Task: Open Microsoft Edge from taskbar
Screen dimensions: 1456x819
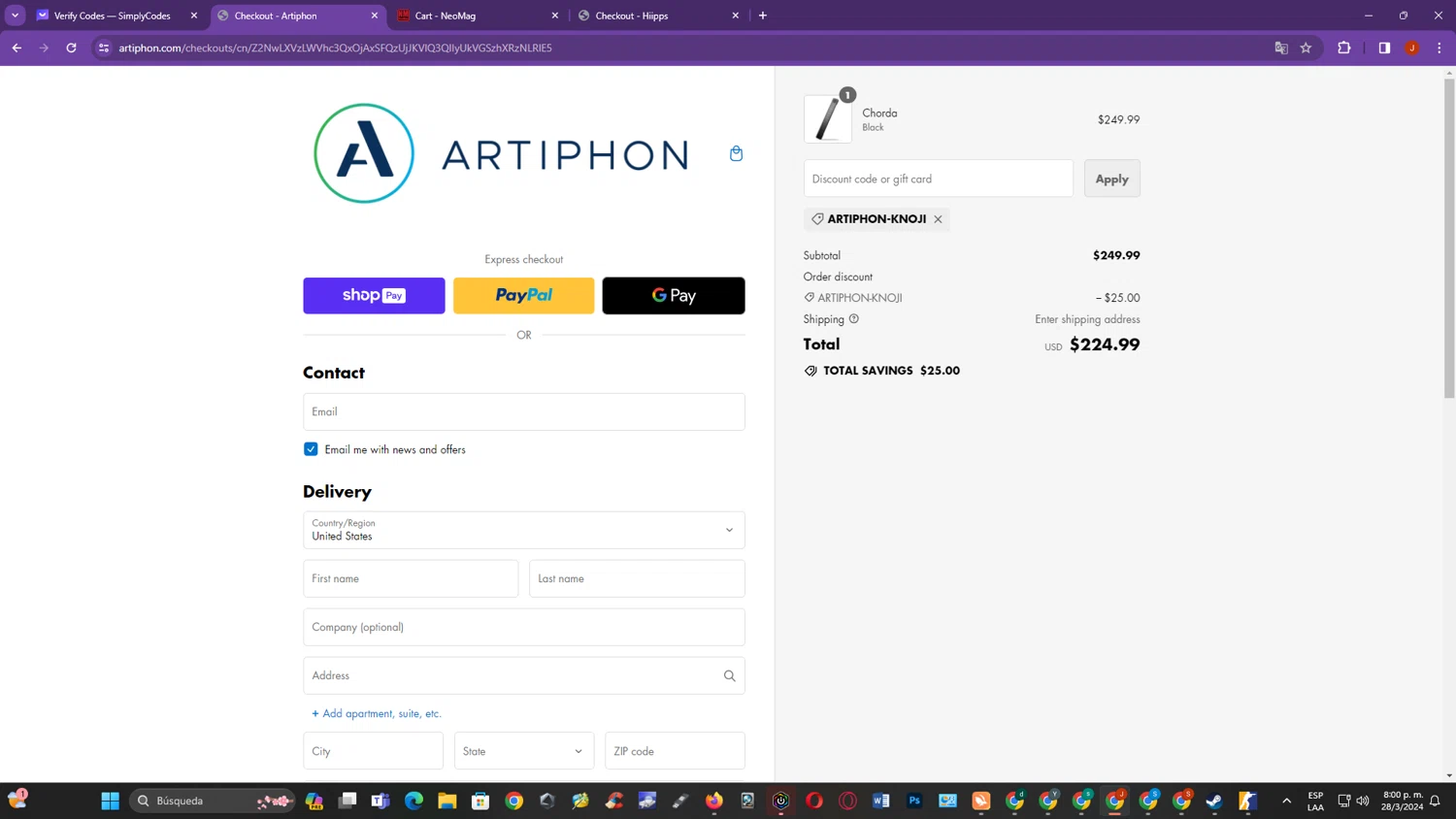Action: tap(414, 801)
